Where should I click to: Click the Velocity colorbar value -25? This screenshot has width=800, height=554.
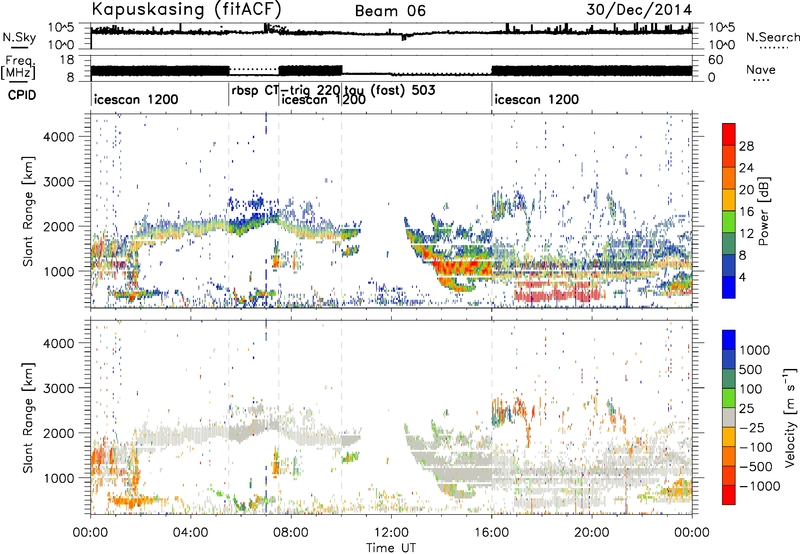[x=752, y=428]
